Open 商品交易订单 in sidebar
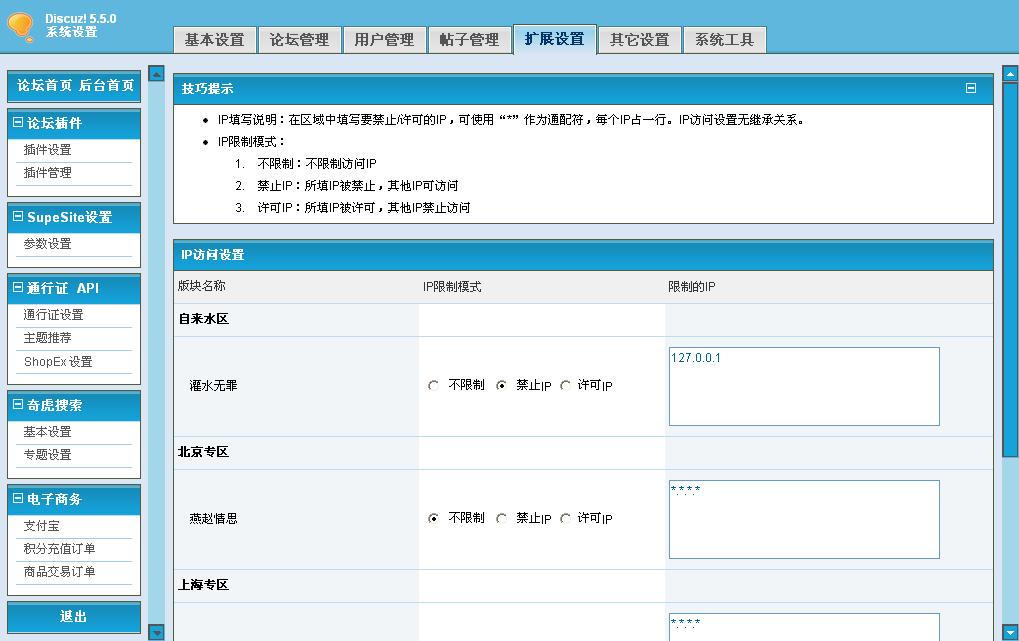Image resolution: width=1019 pixels, height=641 pixels. pos(59,571)
